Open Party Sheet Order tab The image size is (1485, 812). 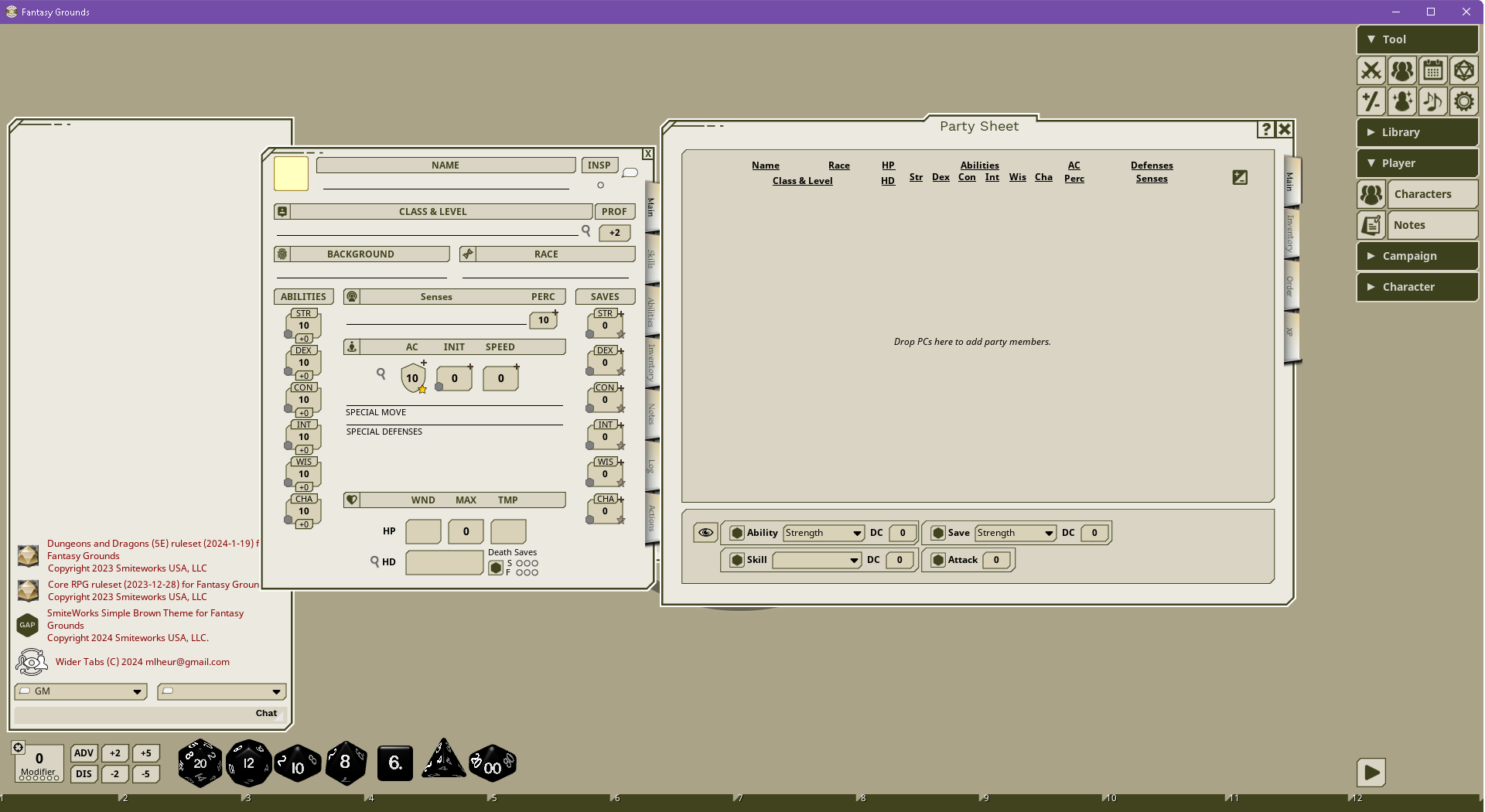click(1290, 286)
